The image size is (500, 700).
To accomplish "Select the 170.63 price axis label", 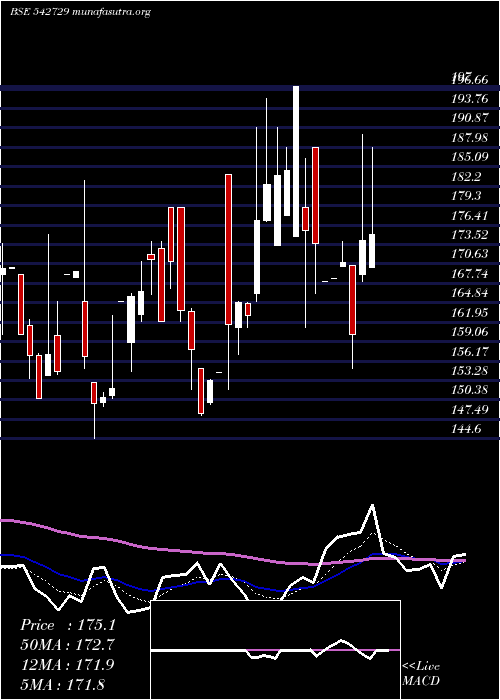I will click(470, 254).
